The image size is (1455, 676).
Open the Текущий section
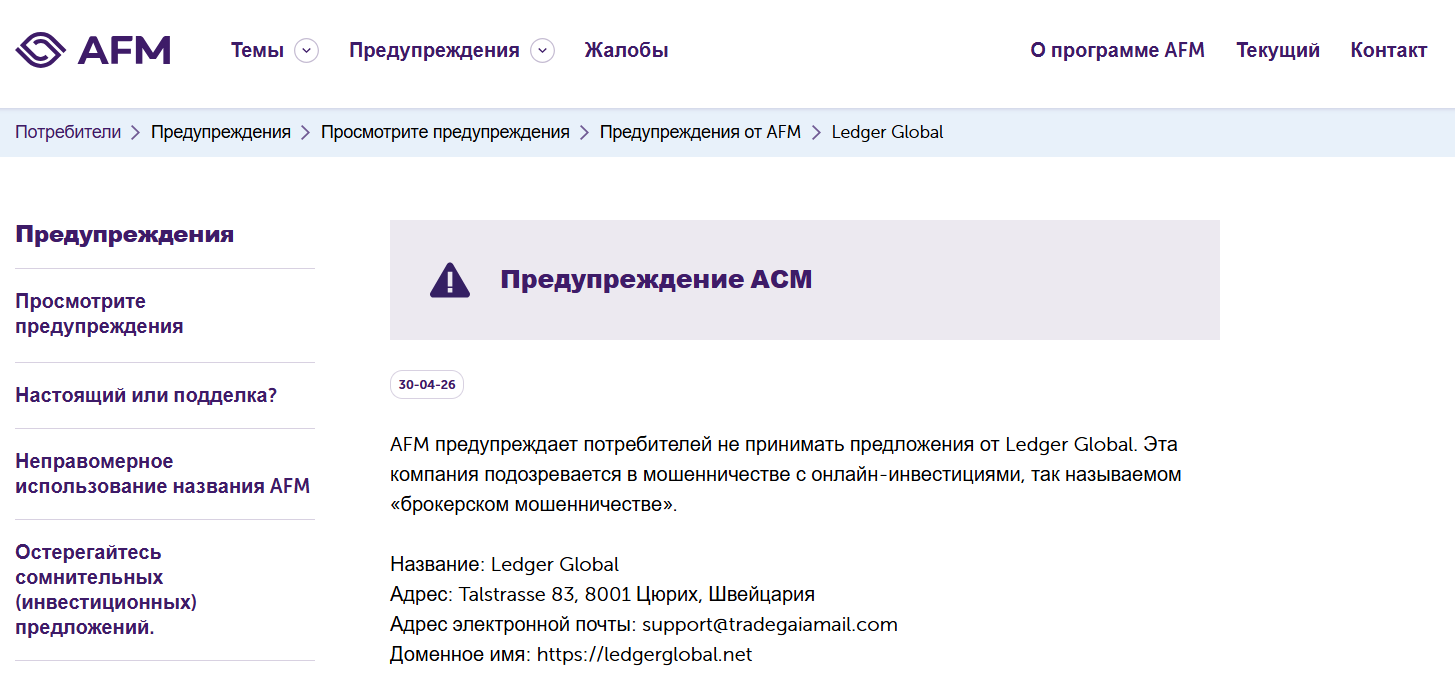pos(1278,50)
